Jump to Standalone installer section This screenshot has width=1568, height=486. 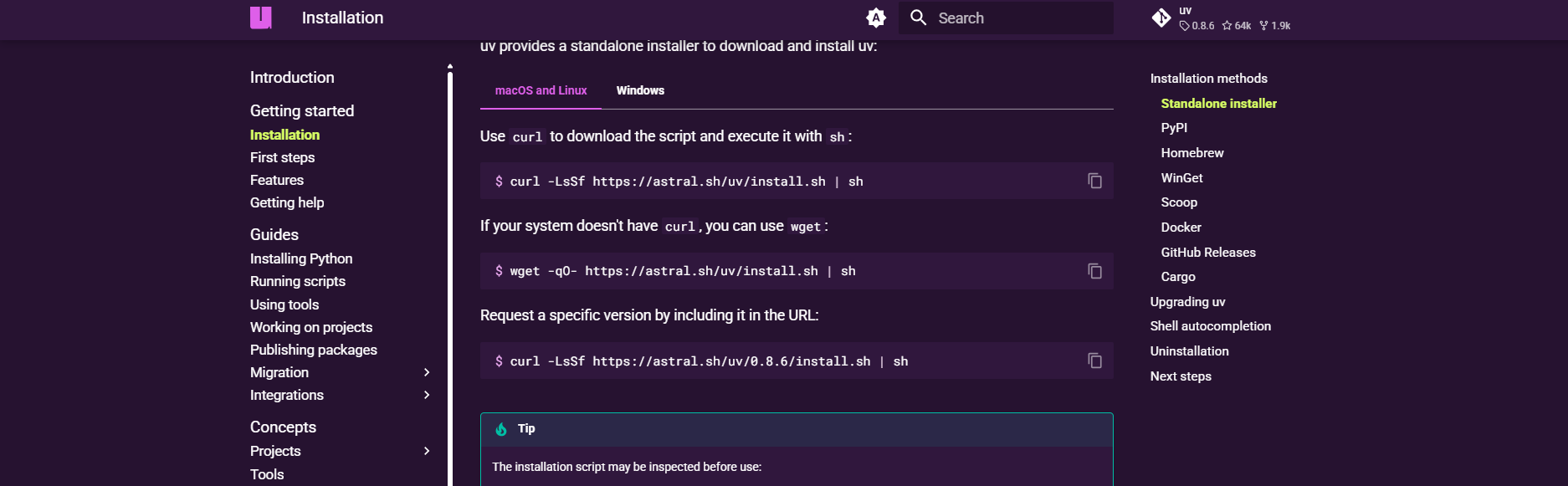1219,103
